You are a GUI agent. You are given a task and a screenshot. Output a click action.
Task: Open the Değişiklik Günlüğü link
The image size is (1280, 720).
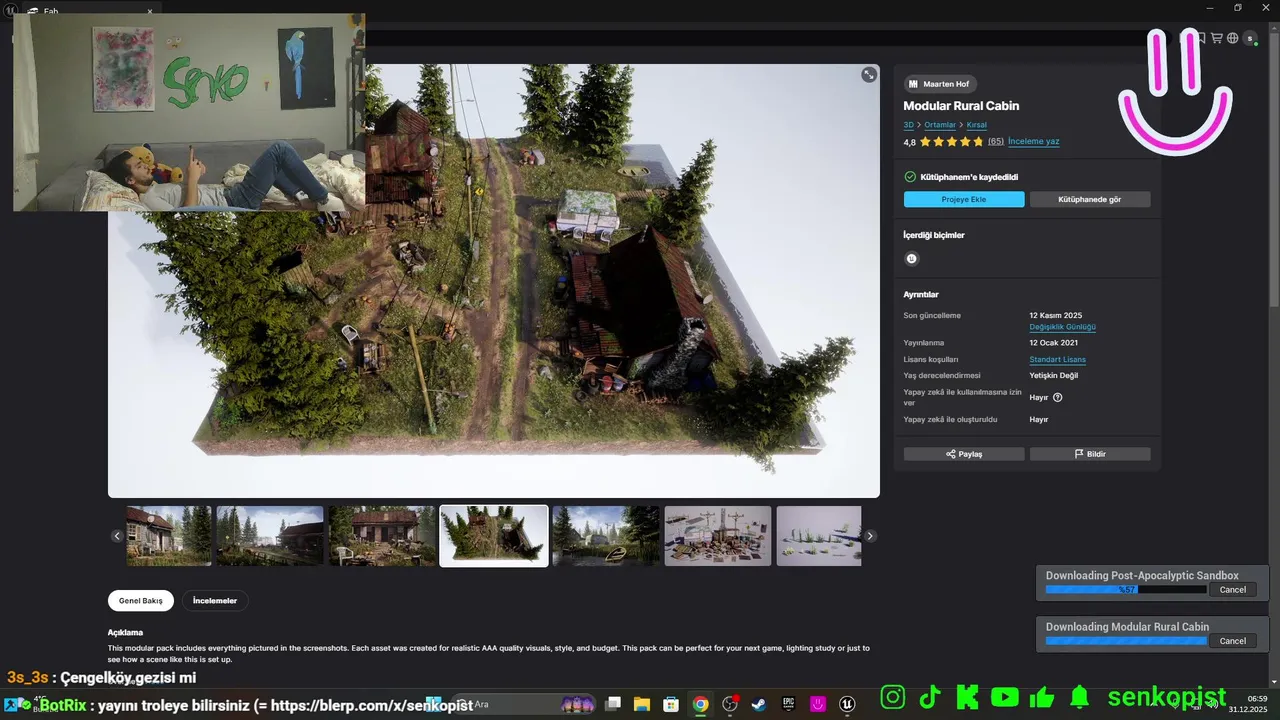[1063, 327]
